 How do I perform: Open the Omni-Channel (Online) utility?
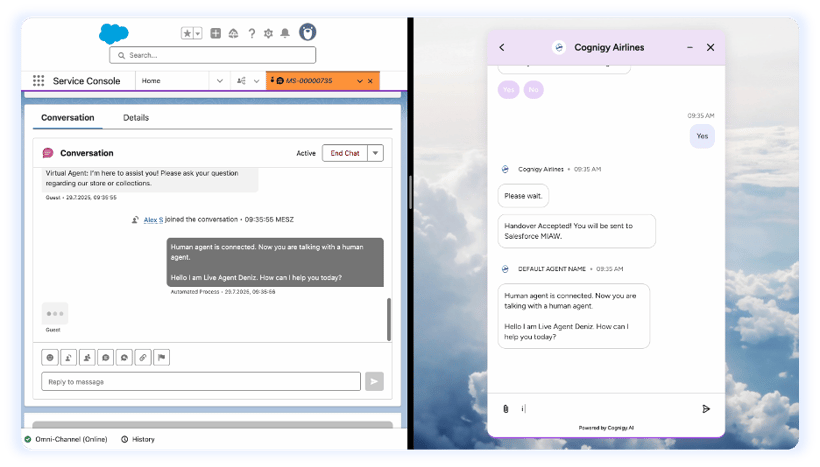[66, 439]
